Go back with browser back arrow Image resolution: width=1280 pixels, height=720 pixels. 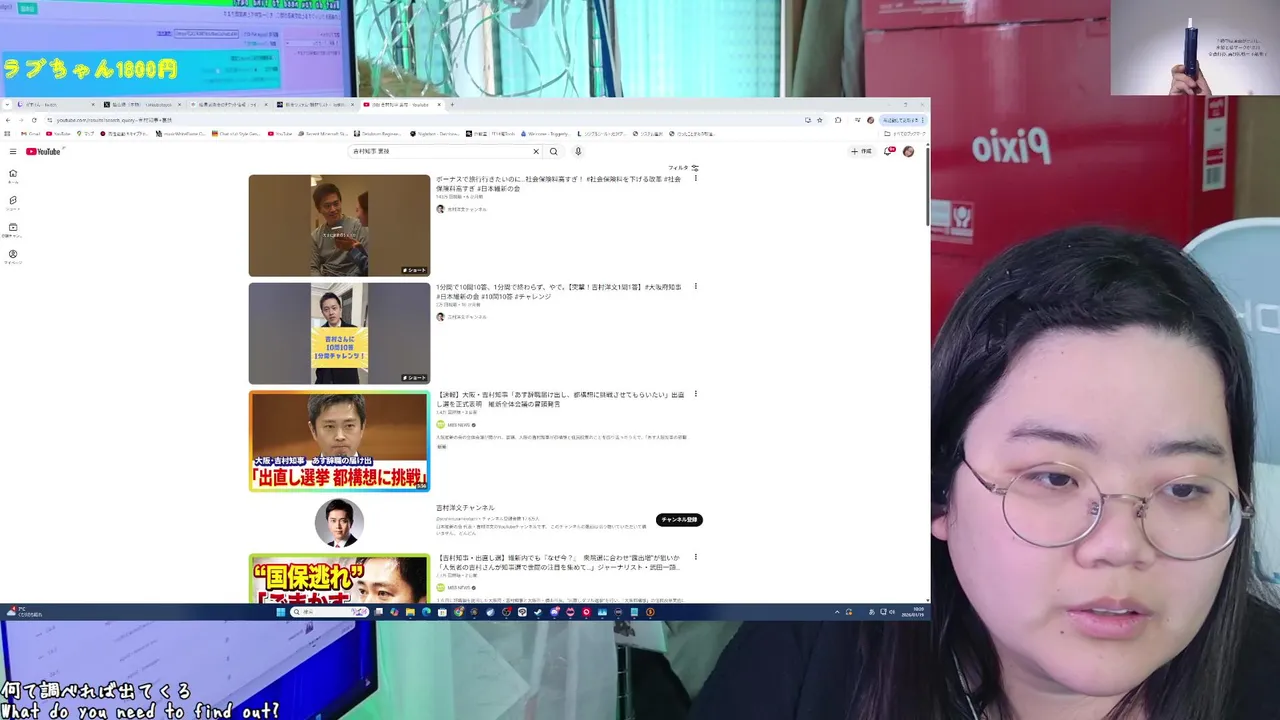coord(8,120)
